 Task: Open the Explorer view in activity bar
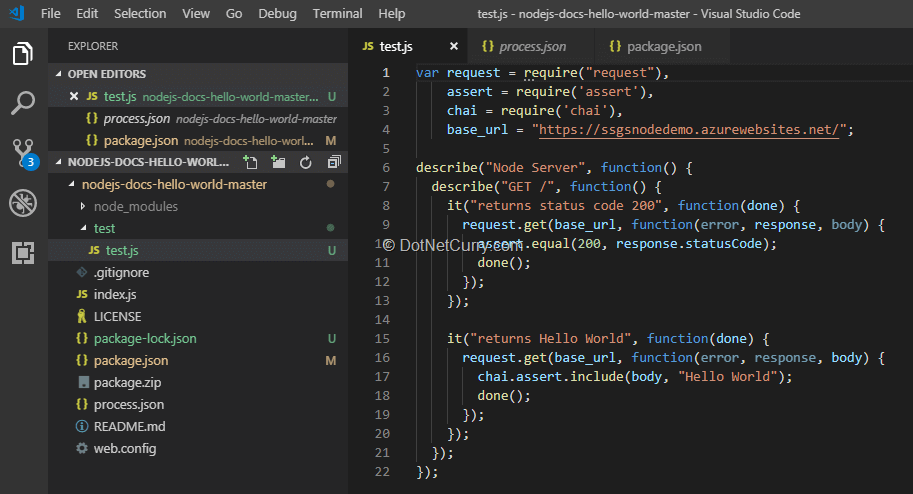click(23, 54)
